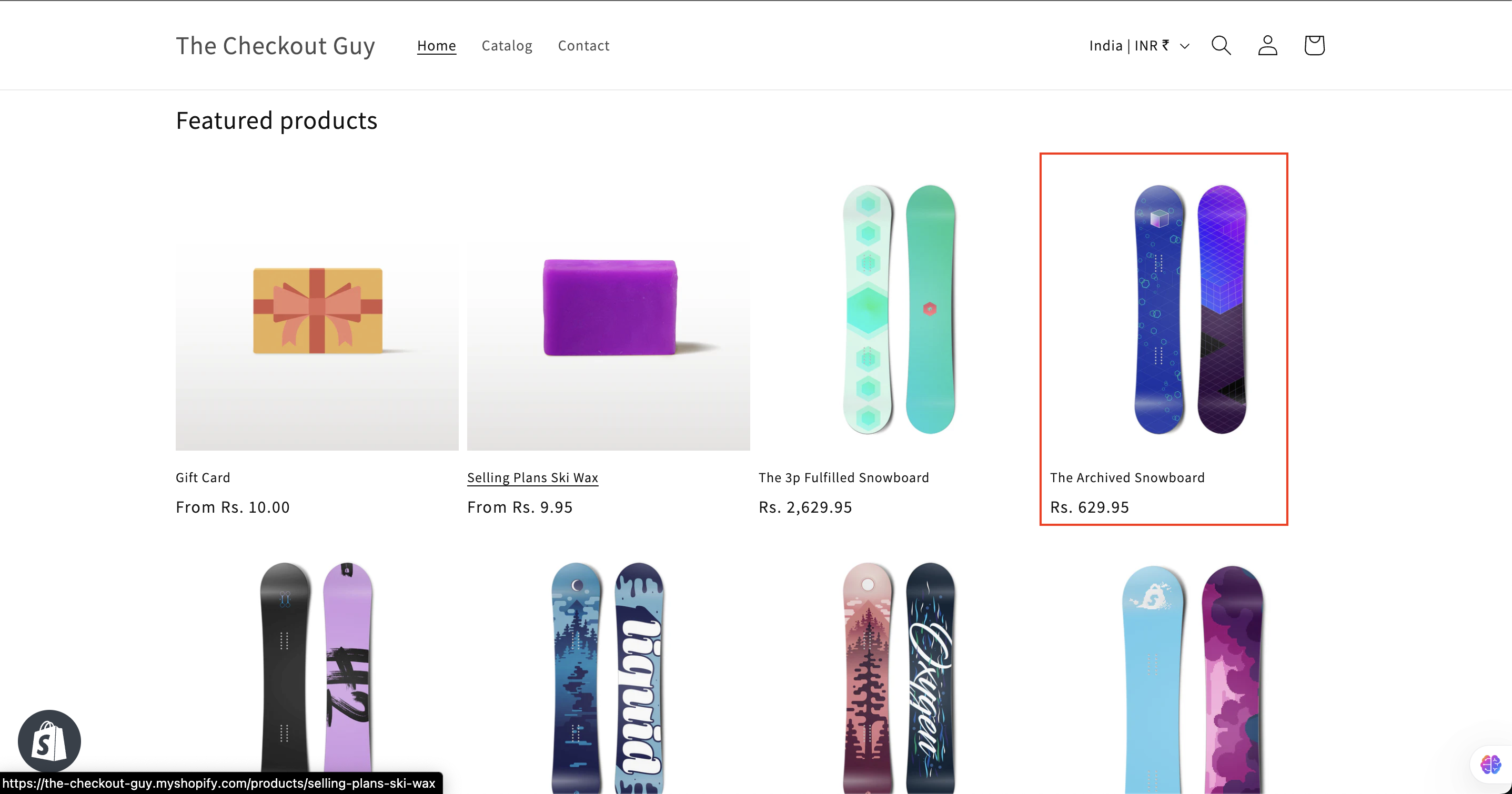
Task: Go to the Home menu item
Action: click(436, 46)
